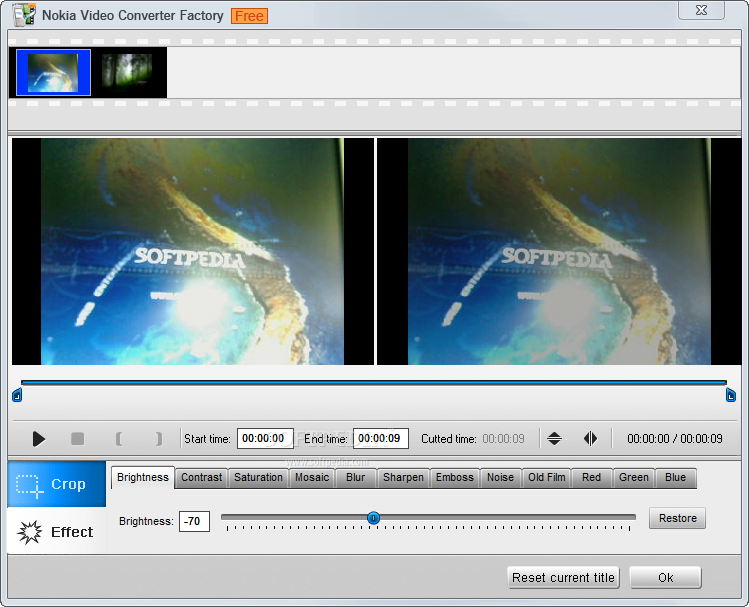Click the blue timeline seek bar
This screenshot has height=607, width=749.
(x=374, y=383)
